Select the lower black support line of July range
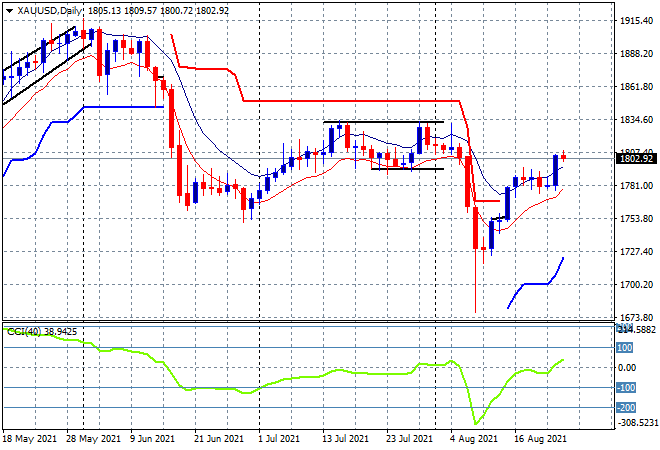Image resolution: width=660 pixels, height=450 pixels. click(407, 169)
